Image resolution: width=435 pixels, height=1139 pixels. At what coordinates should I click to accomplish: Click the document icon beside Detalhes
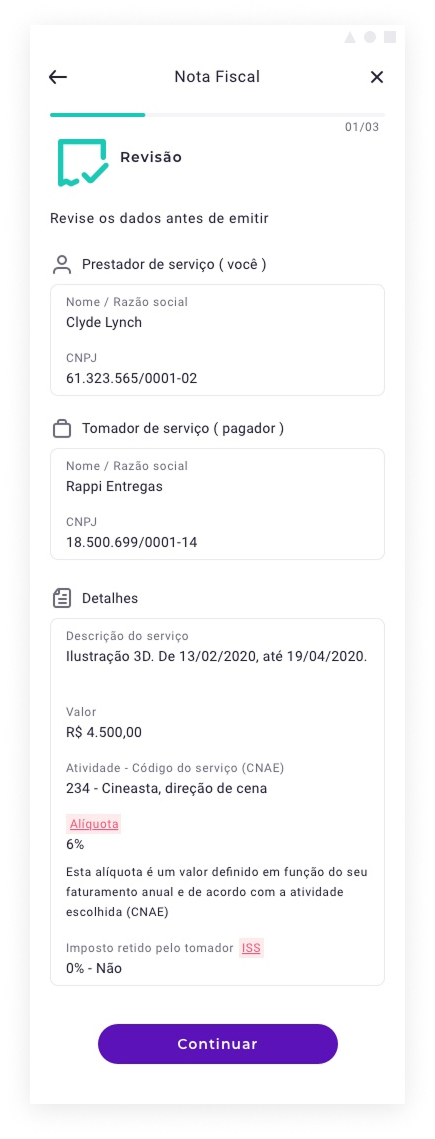(62, 599)
